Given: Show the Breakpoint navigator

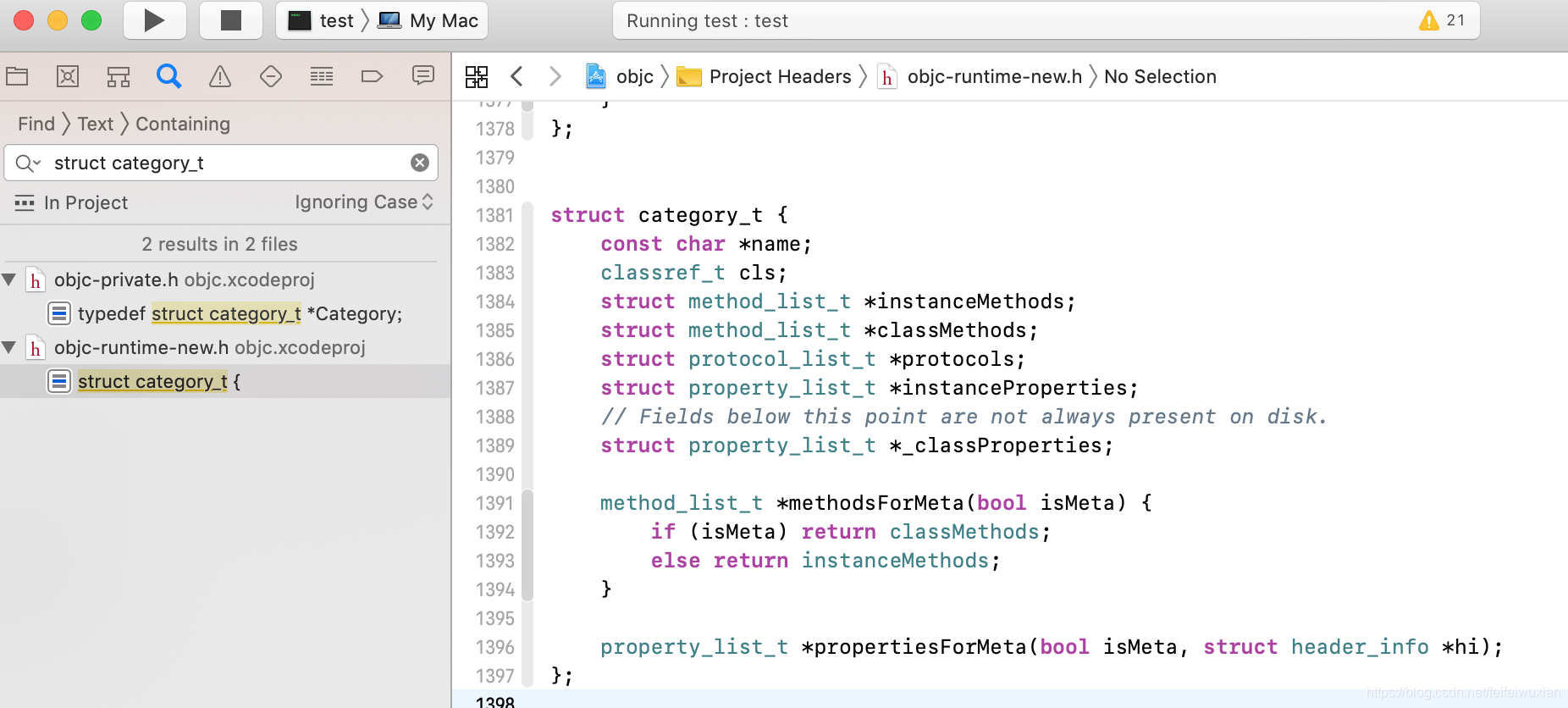Looking at the screenshot, I should point(373,76).
